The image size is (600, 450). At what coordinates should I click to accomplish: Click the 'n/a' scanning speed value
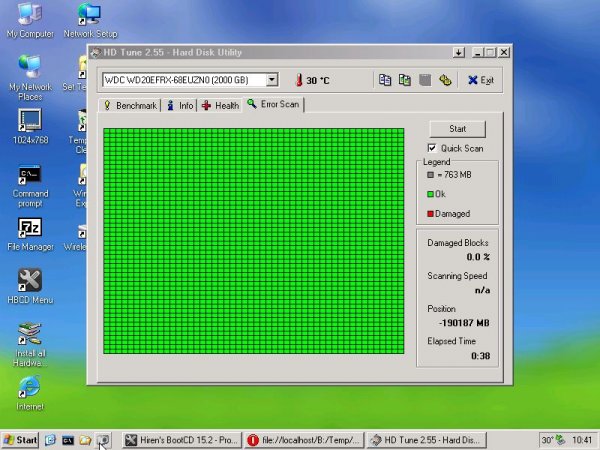pyautogui.click(x=482, y=290)
